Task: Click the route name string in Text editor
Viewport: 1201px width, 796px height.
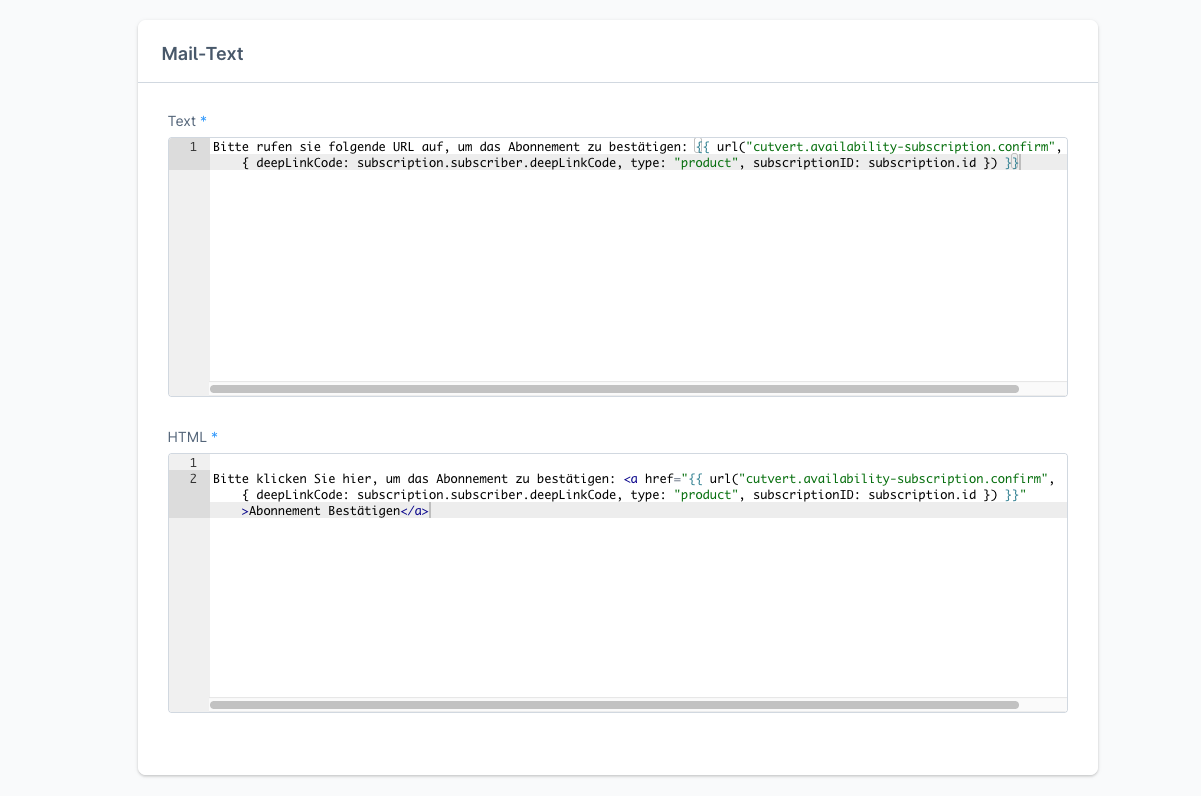Action: click(x=899, y=147)
